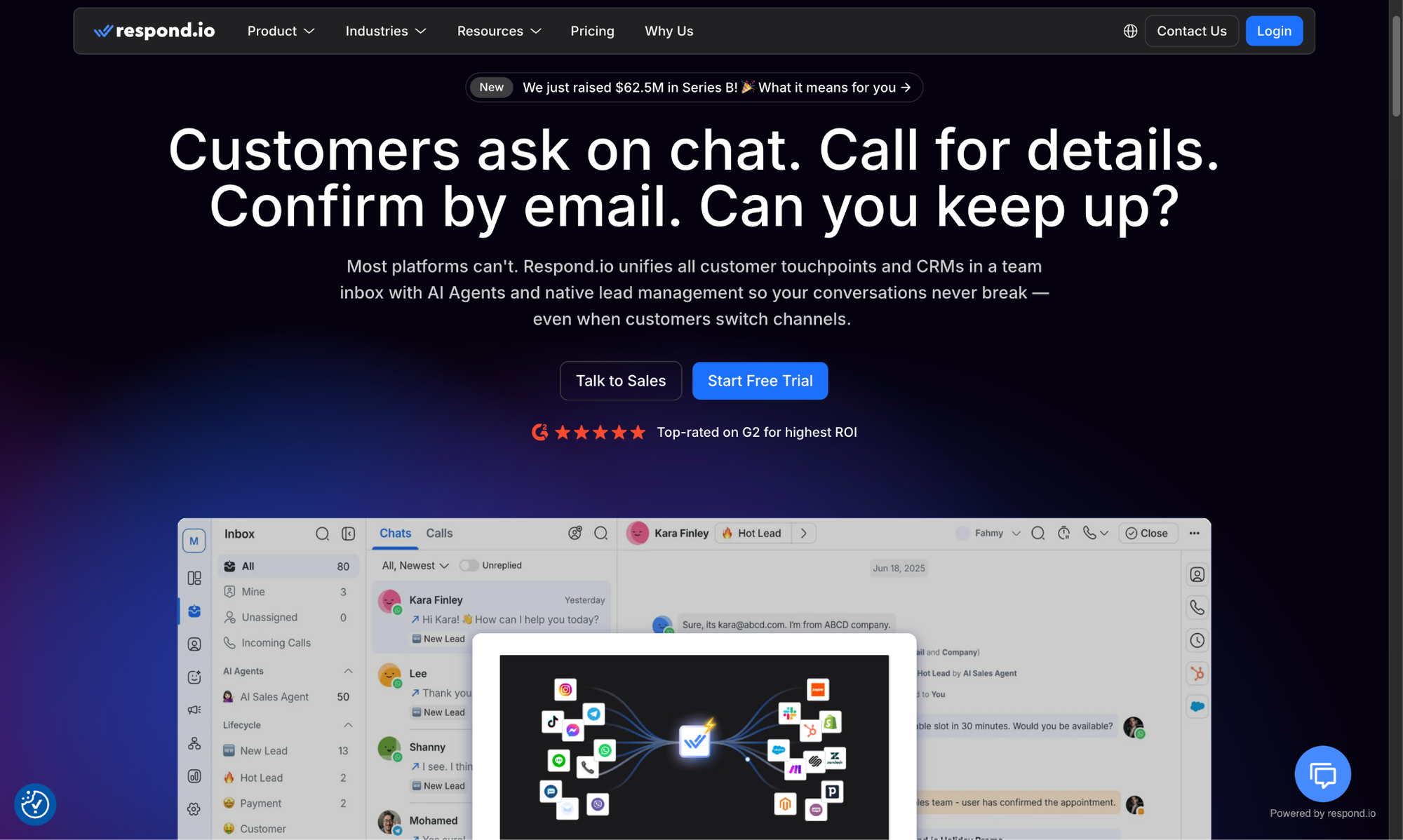The height and width of the screenshot is (840, 1403).
Task: Open the Fahmy assignee dropdown
Action: (988, 533)
